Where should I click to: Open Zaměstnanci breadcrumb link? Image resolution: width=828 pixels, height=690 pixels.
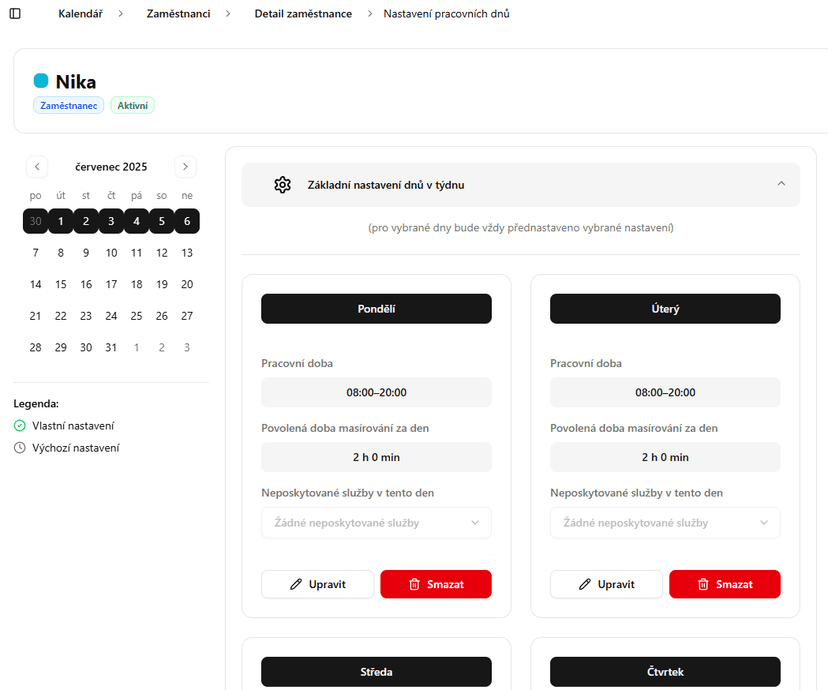pyautogui.click(x=178, y=14)
